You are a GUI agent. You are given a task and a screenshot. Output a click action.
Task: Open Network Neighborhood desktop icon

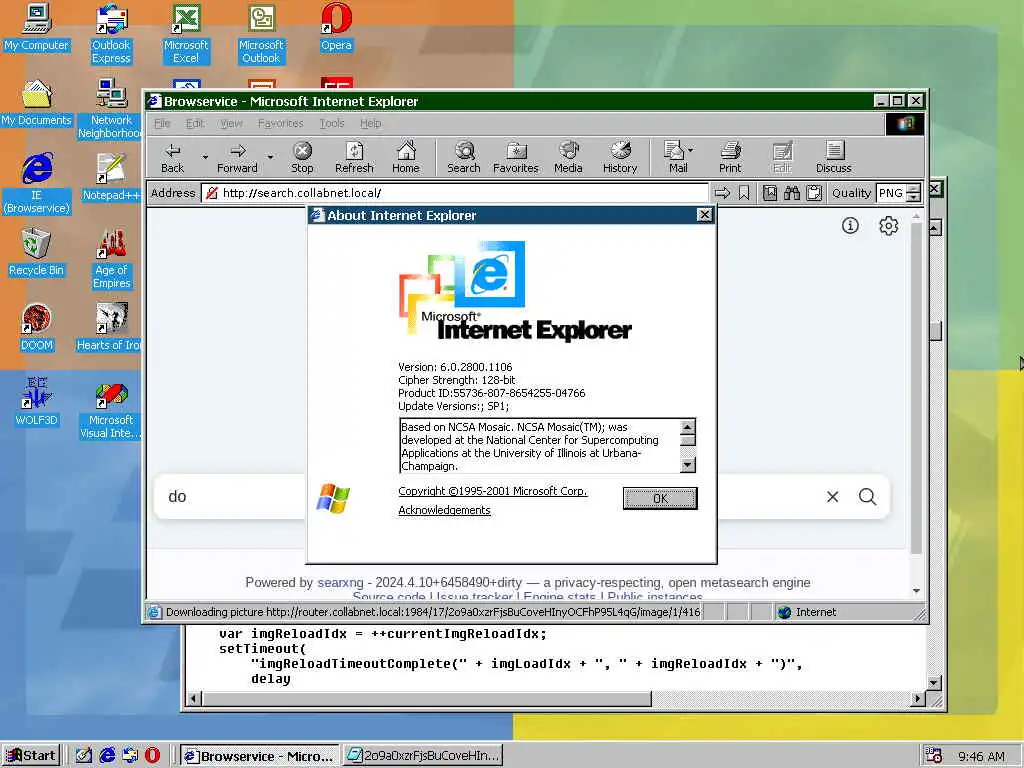point(111,109)
